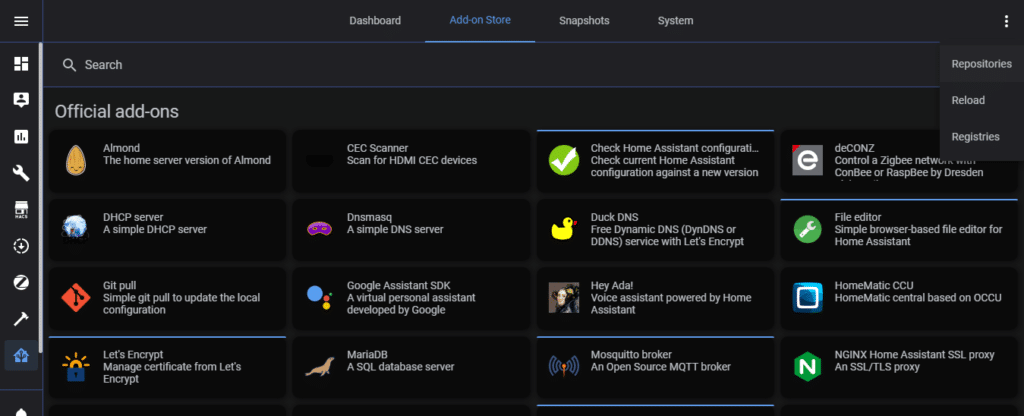Click the 'A SQL database server' description

click(x=401, y=367)
